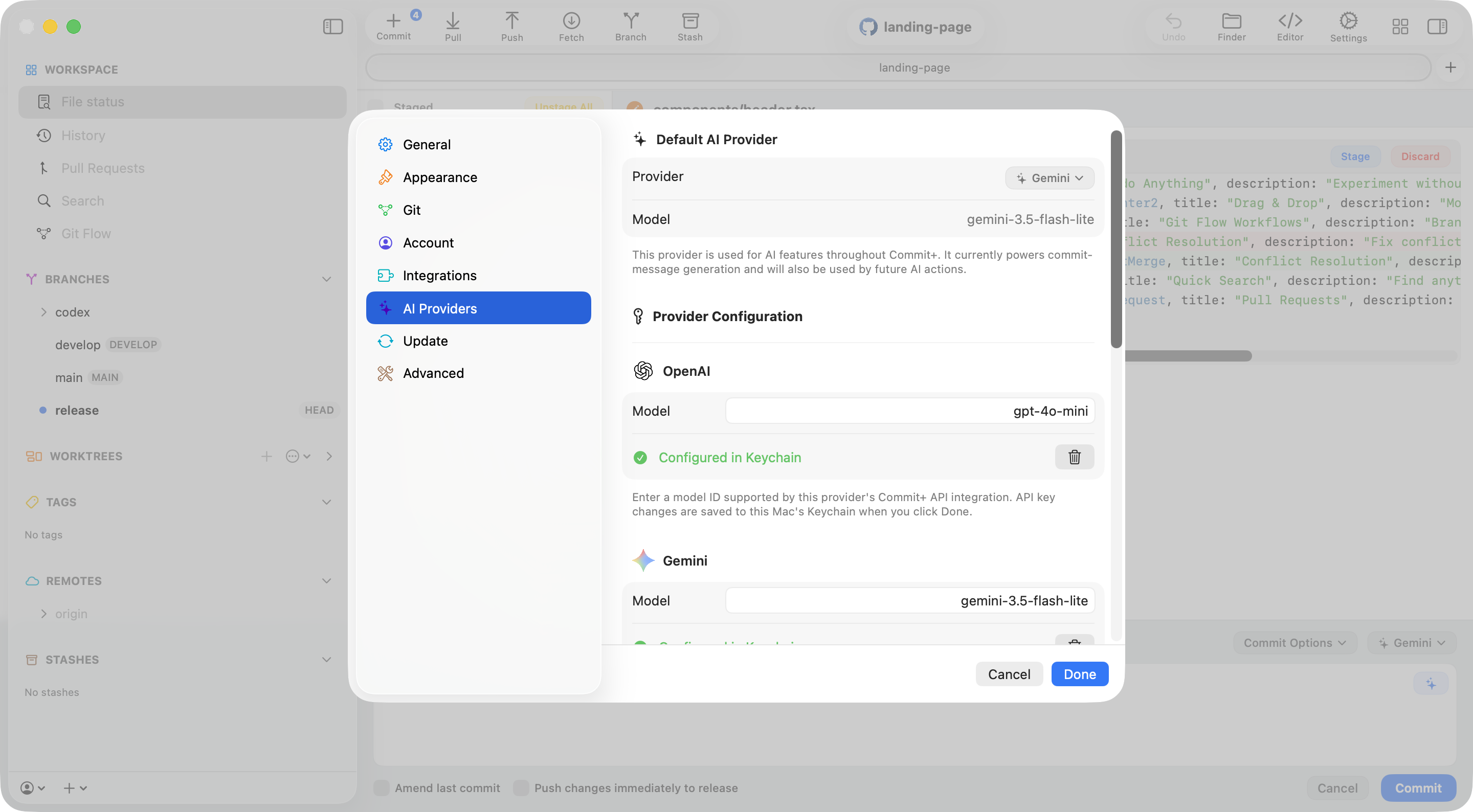This screenshot has width=1473, height=812.
Task: Open the Commit Options dropdown
Action: [x=1295, y=643]
